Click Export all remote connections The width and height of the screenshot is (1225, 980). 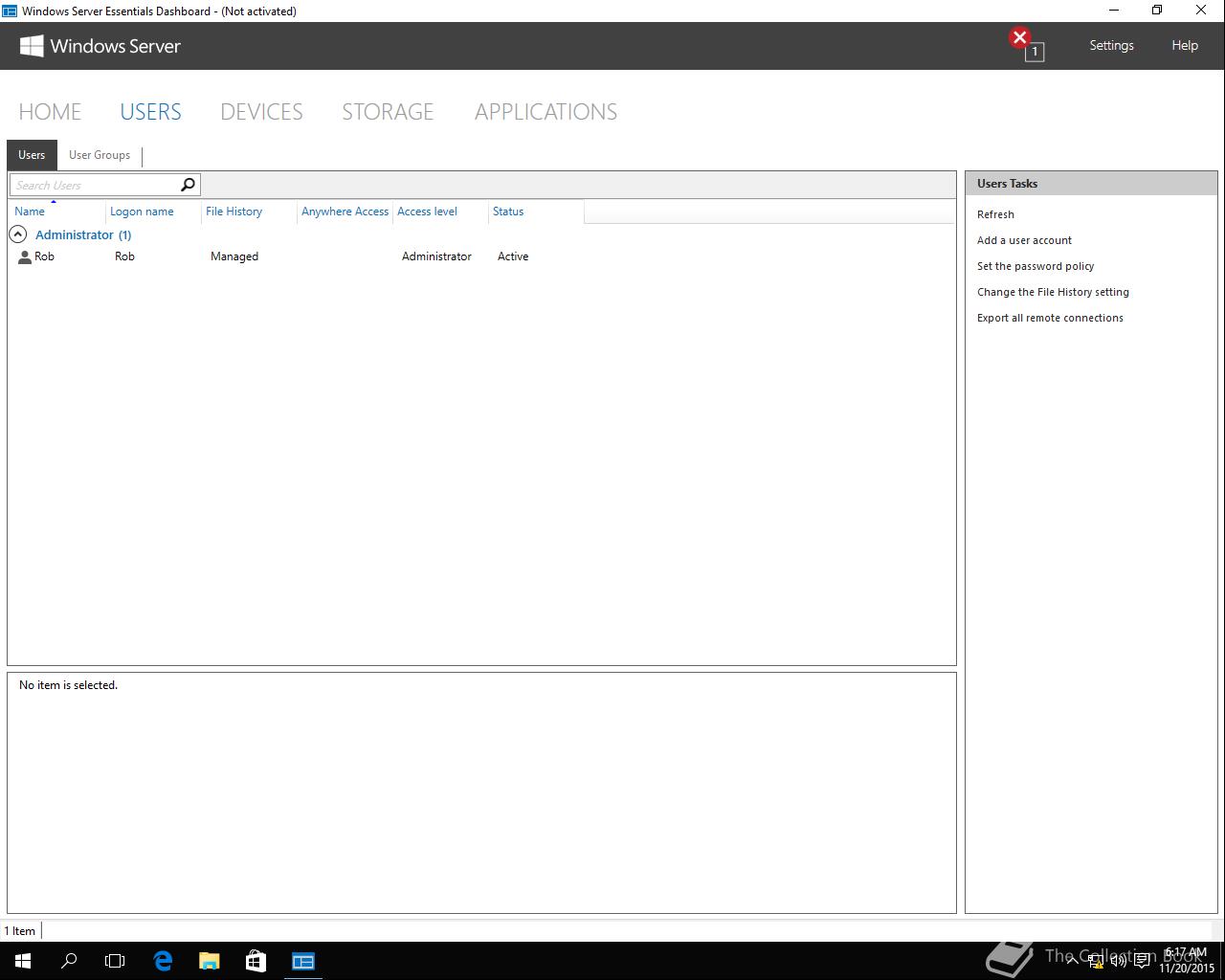tap(1050, 318)
